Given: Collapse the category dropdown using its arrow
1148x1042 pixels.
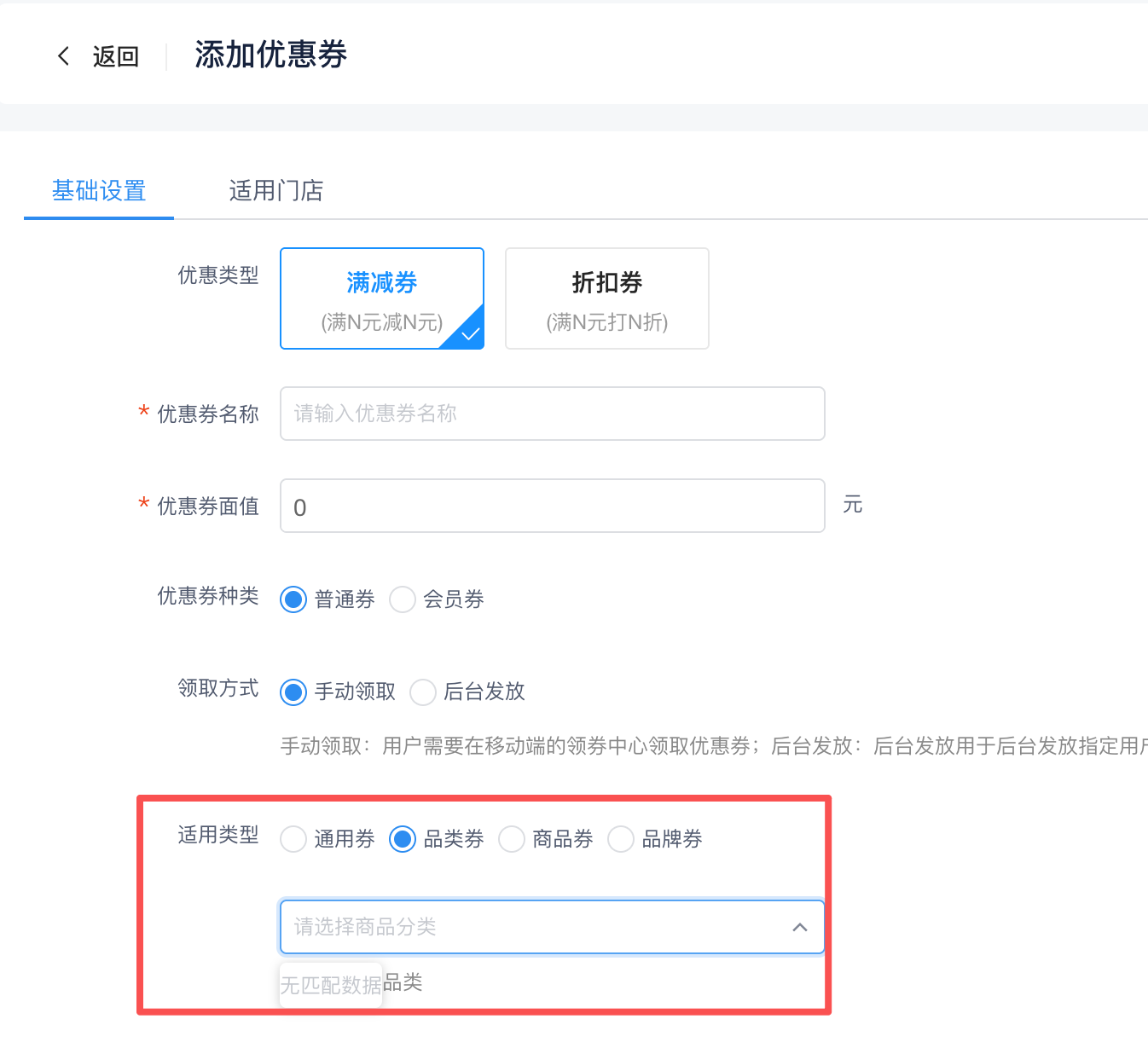Looking at the screenshot, I should click(799, 927).
